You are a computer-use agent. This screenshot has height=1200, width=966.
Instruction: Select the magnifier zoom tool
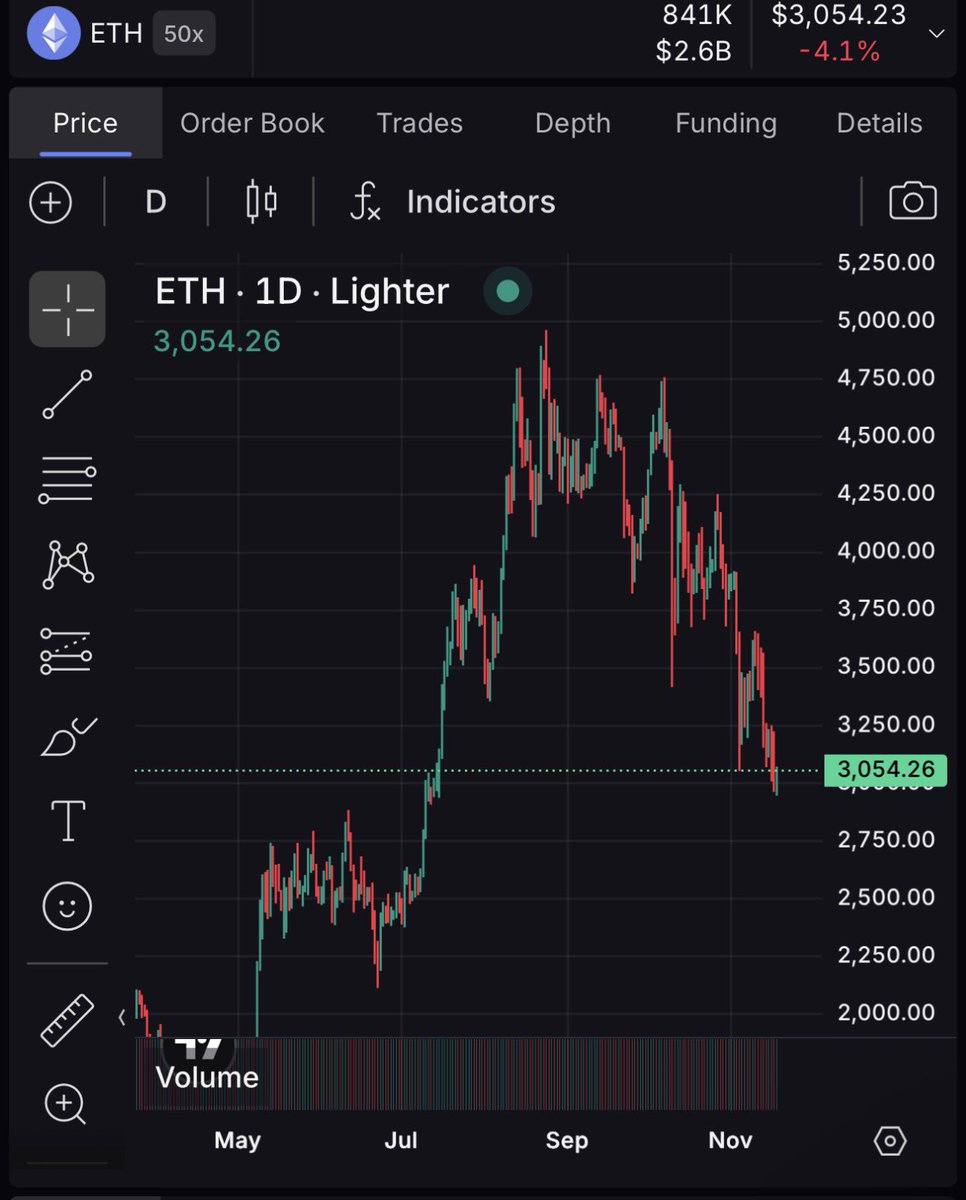point(67,1104)
